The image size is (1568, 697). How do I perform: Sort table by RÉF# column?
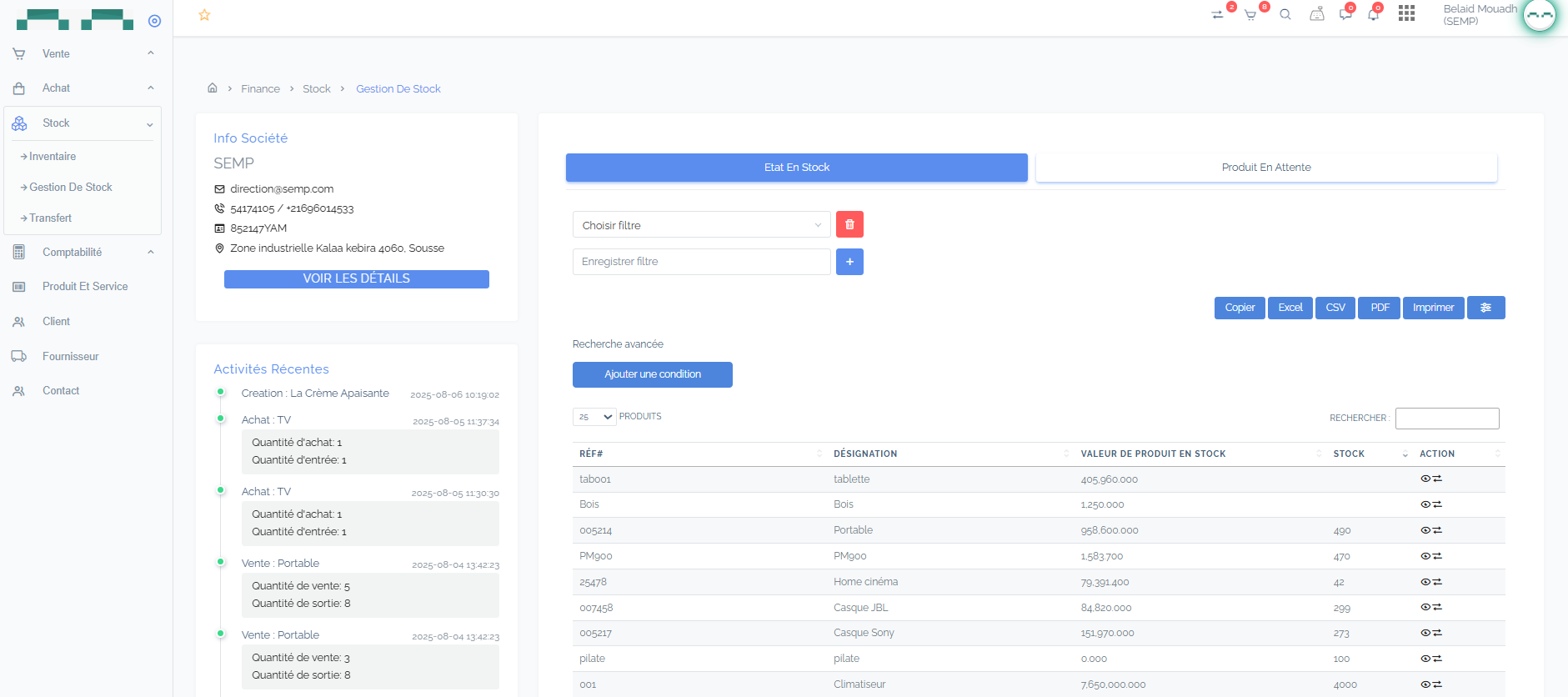[699, 454]
